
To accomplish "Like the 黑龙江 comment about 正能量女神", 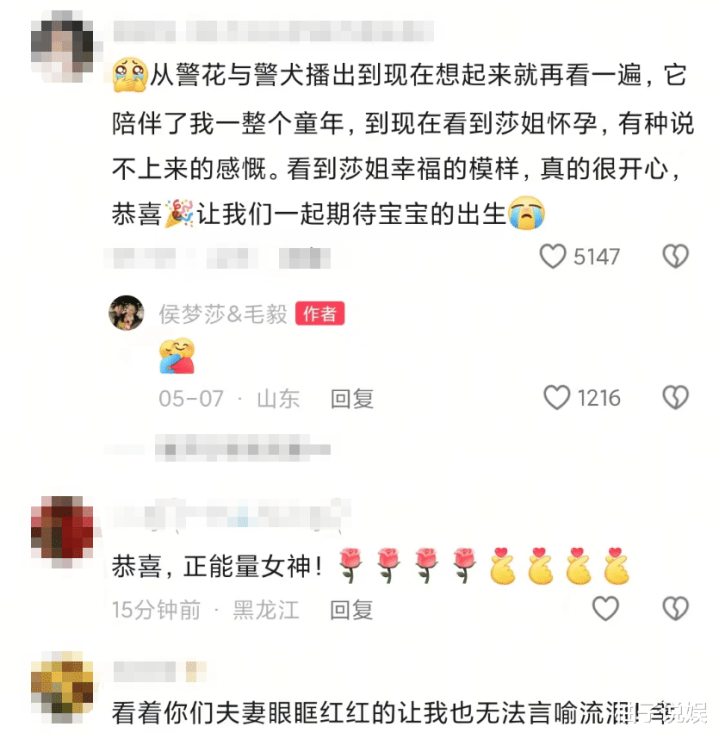I will tap(605, 608).
